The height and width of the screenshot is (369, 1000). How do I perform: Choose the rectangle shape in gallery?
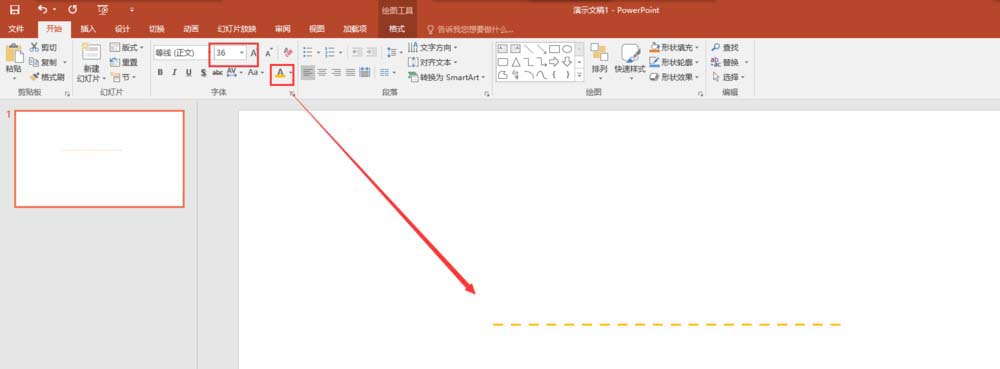tap(554, 48)
